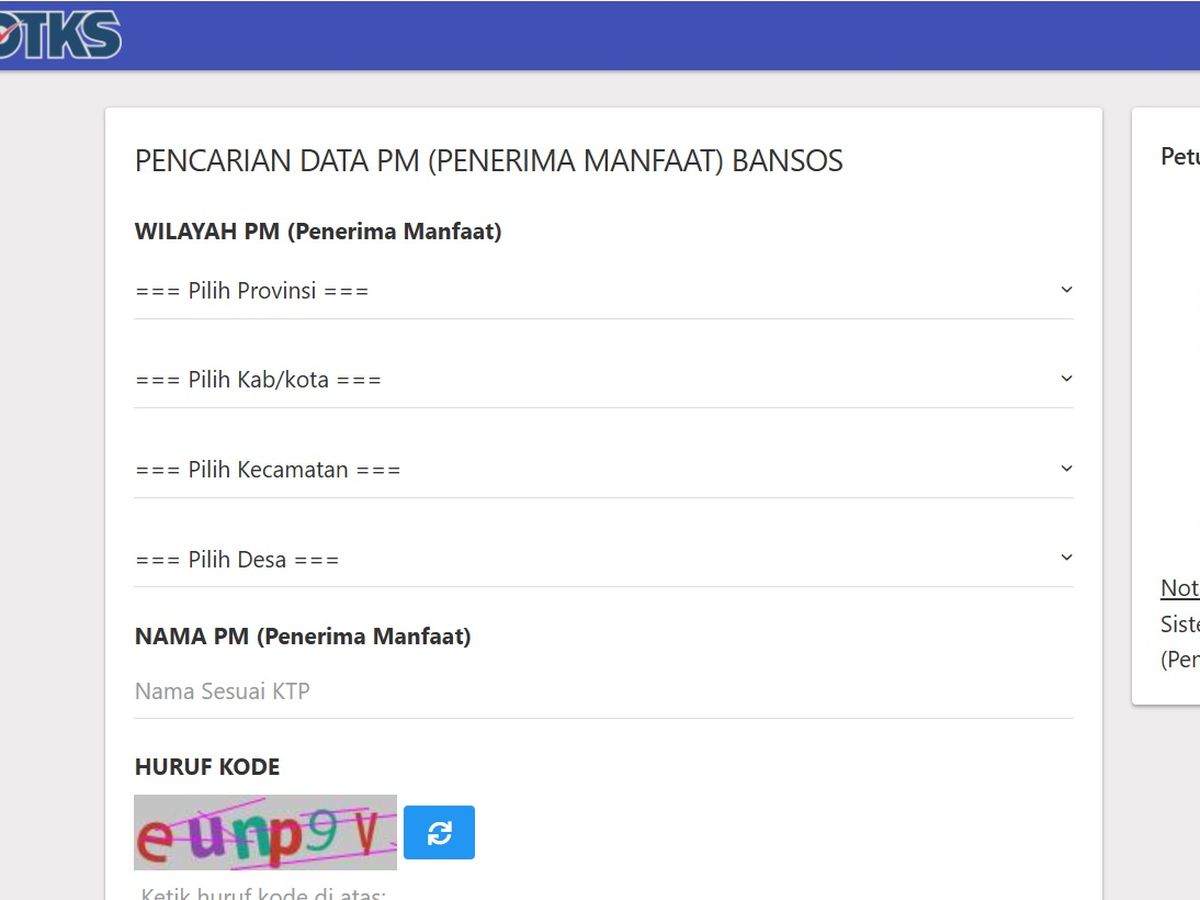Refresh the captcha code image

tap(439, 832)
